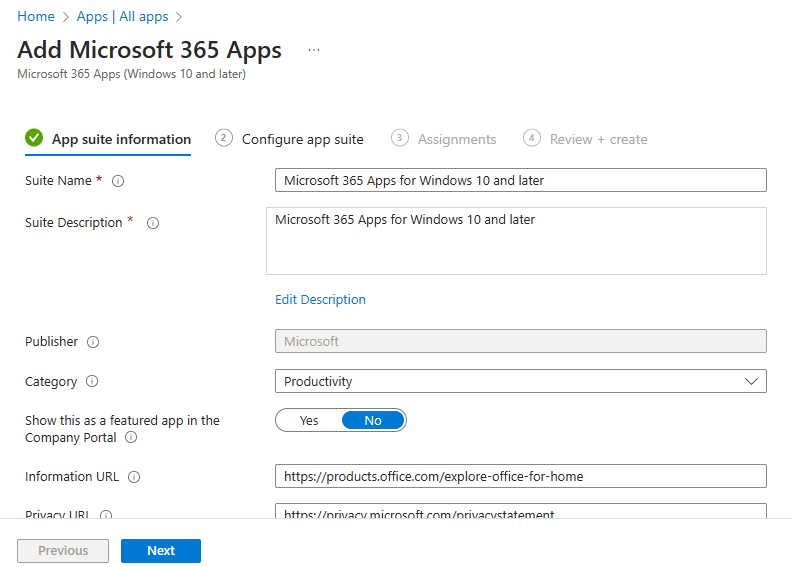Click the info icon beside Suite Description
This screenshot has height=567, width=792.
(153, 223)
